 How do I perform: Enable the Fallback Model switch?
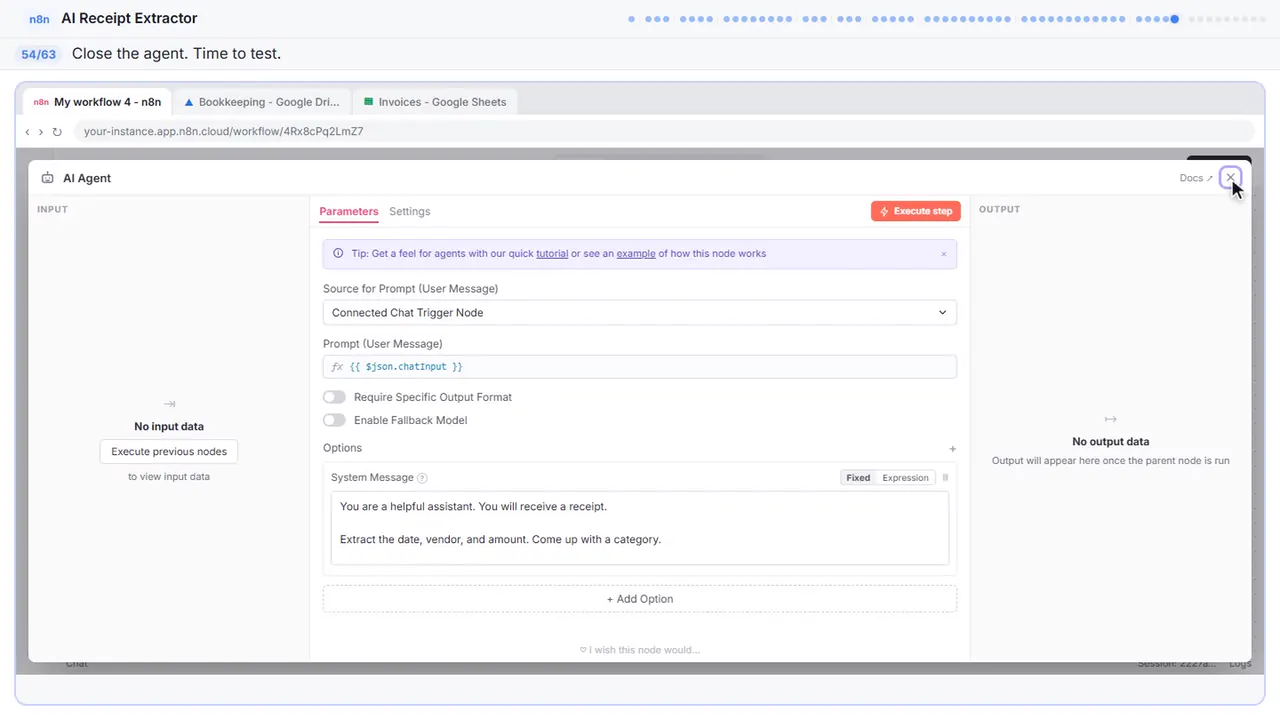click(334, 420)
